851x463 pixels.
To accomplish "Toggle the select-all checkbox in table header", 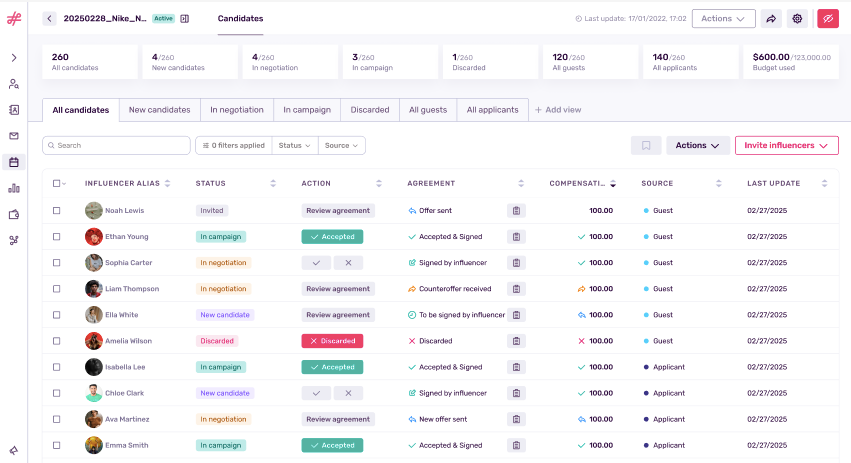I will tap(57, 183).
